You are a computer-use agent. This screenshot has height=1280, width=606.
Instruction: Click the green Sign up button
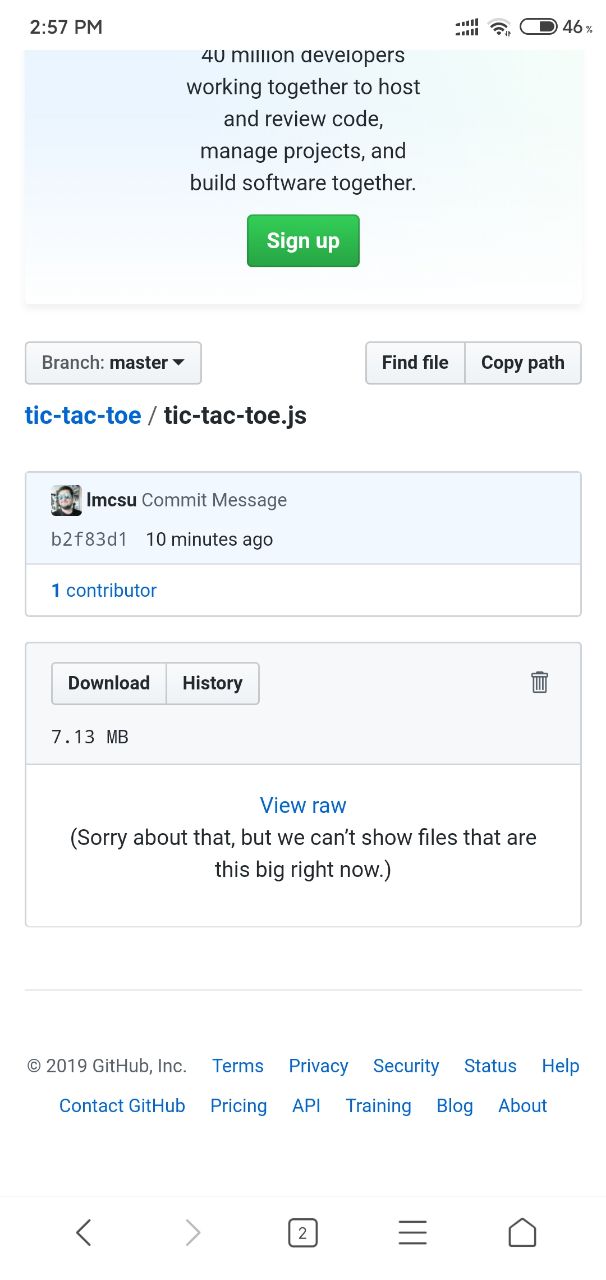303,241
